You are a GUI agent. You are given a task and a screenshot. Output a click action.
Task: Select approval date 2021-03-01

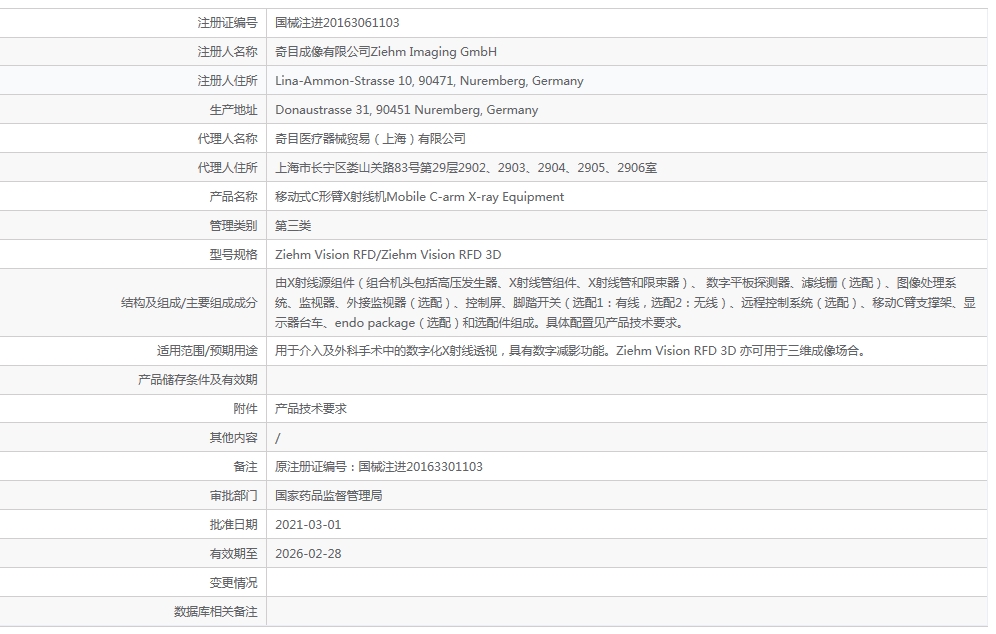pyautogui.click(x=308, y=525)
